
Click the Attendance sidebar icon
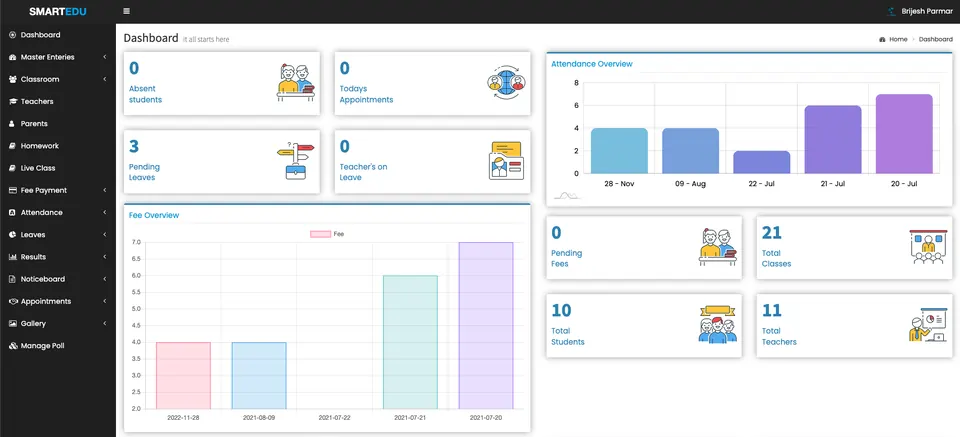coord(12,212)
